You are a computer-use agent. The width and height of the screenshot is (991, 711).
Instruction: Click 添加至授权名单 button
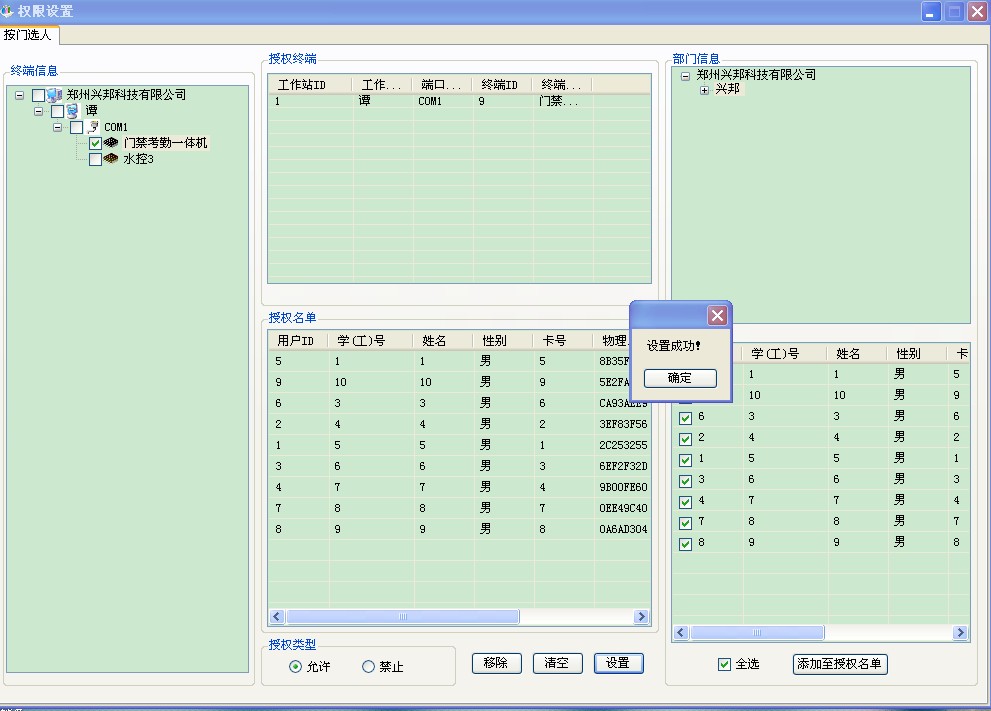840,664
